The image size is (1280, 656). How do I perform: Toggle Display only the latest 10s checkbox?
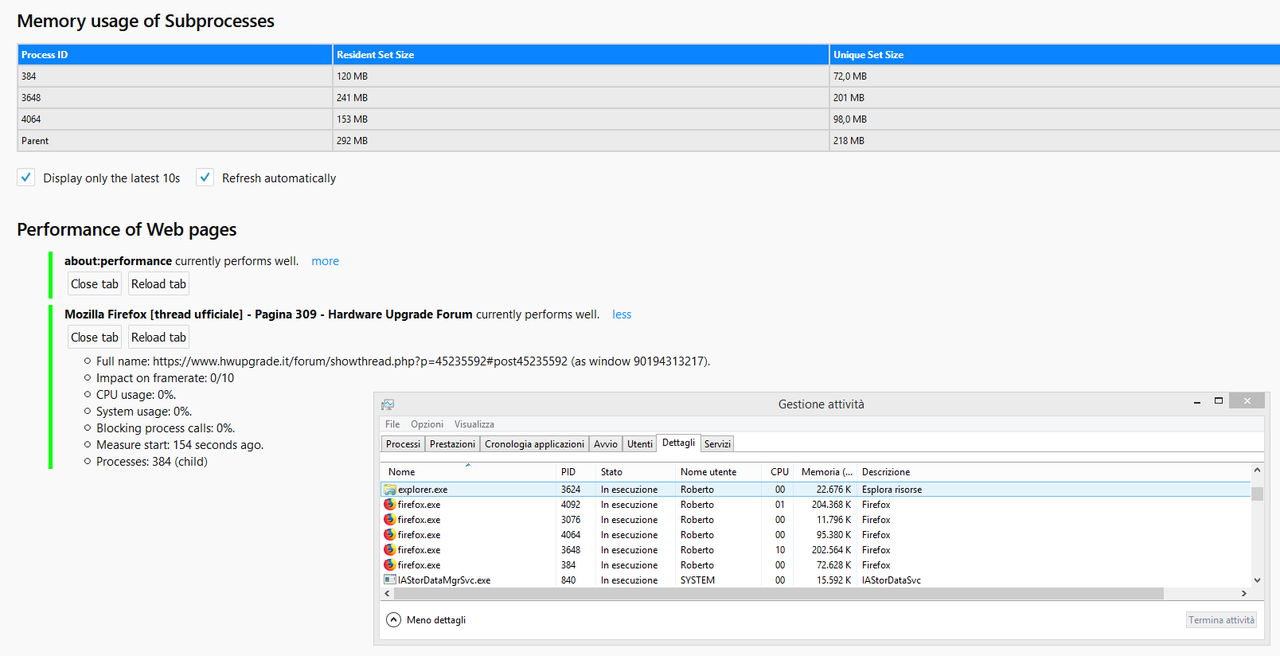coord(26,177)
